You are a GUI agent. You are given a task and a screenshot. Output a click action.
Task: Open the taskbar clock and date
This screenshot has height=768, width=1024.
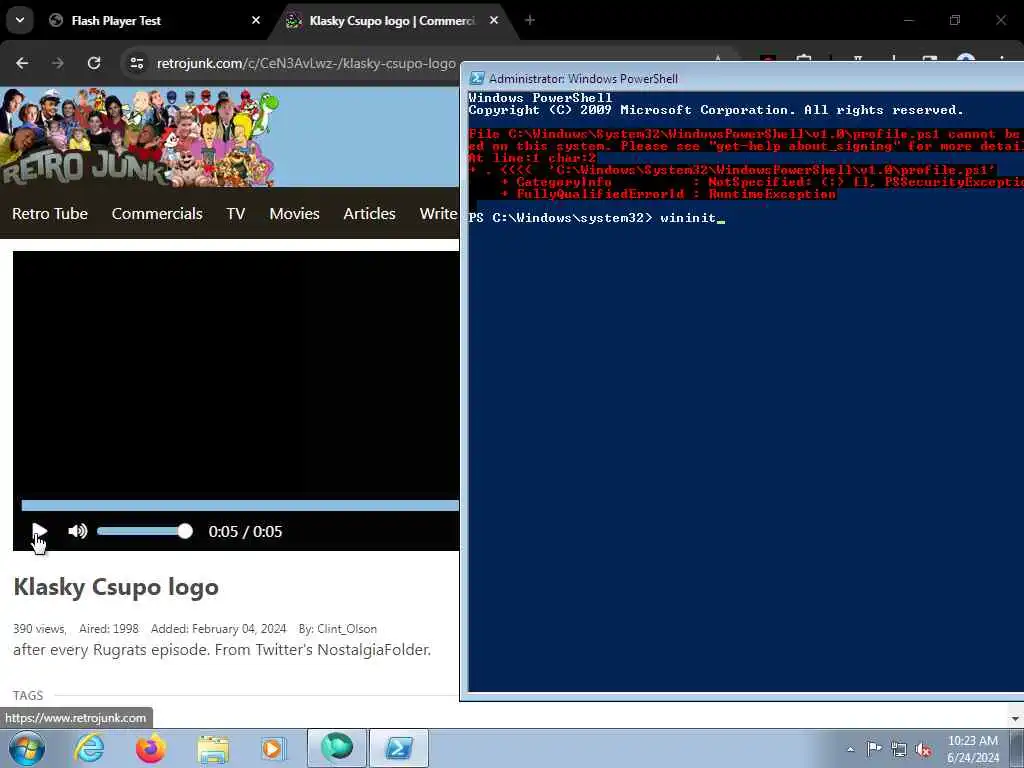point(973,749)
